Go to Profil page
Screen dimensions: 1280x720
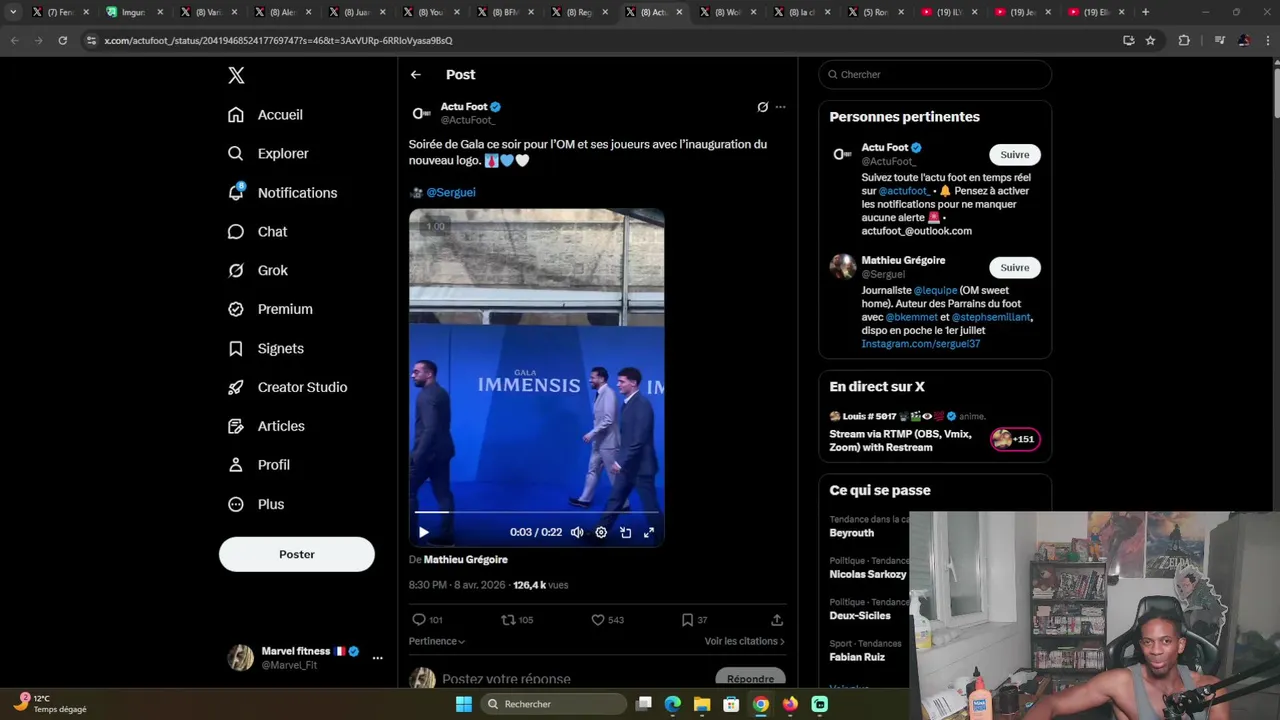click(x=259, y=466)
